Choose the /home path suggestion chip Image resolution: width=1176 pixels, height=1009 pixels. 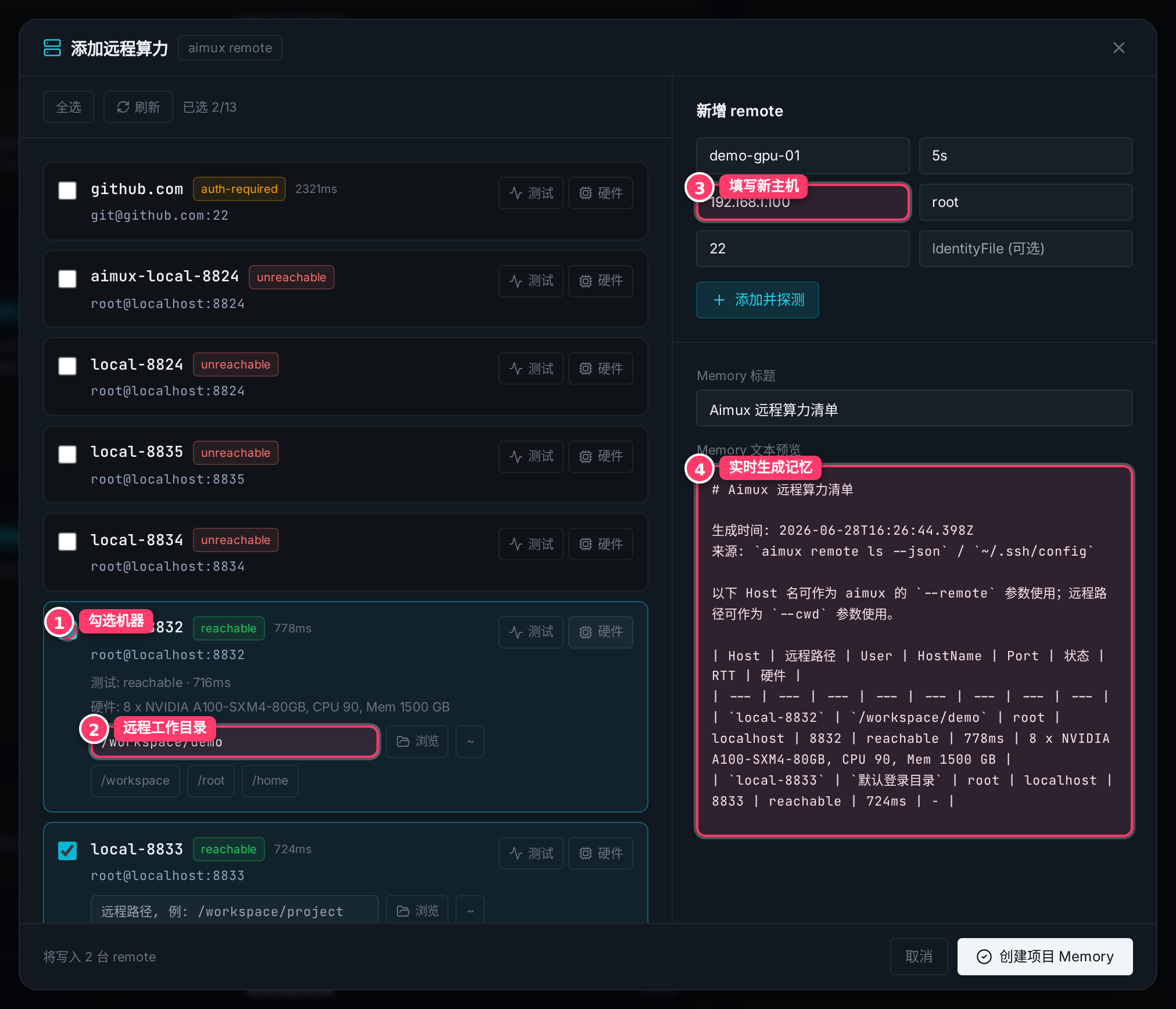point(270,781)
